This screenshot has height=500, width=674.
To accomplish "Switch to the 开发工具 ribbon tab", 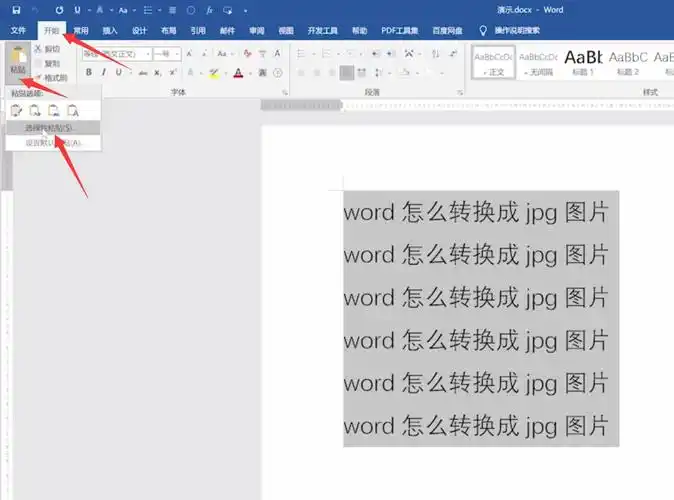I will [322, 31].
